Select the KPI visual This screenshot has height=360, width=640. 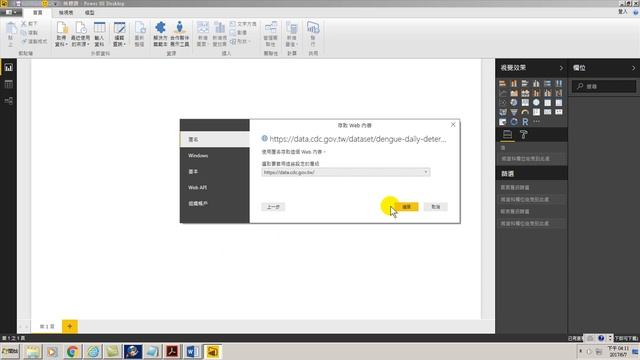[x=559, y=112]
